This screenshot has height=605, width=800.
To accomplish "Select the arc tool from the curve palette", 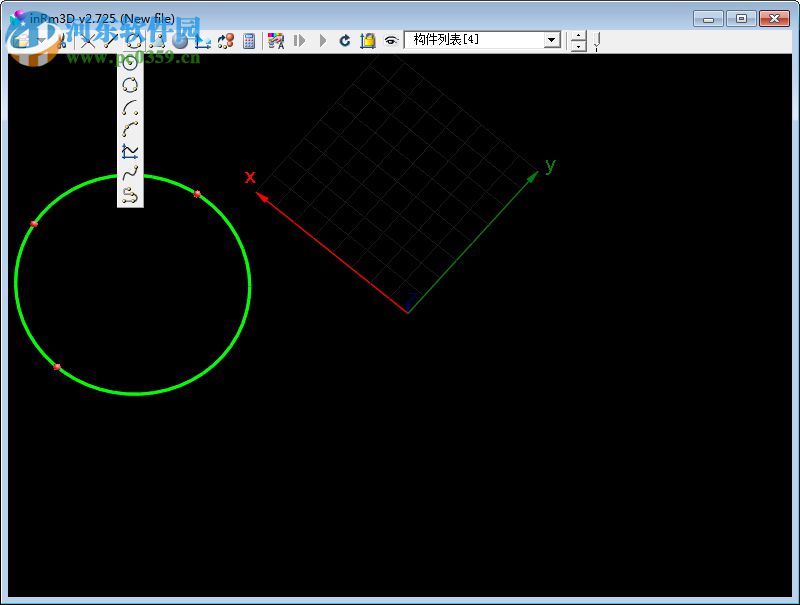I will [129, 108].
